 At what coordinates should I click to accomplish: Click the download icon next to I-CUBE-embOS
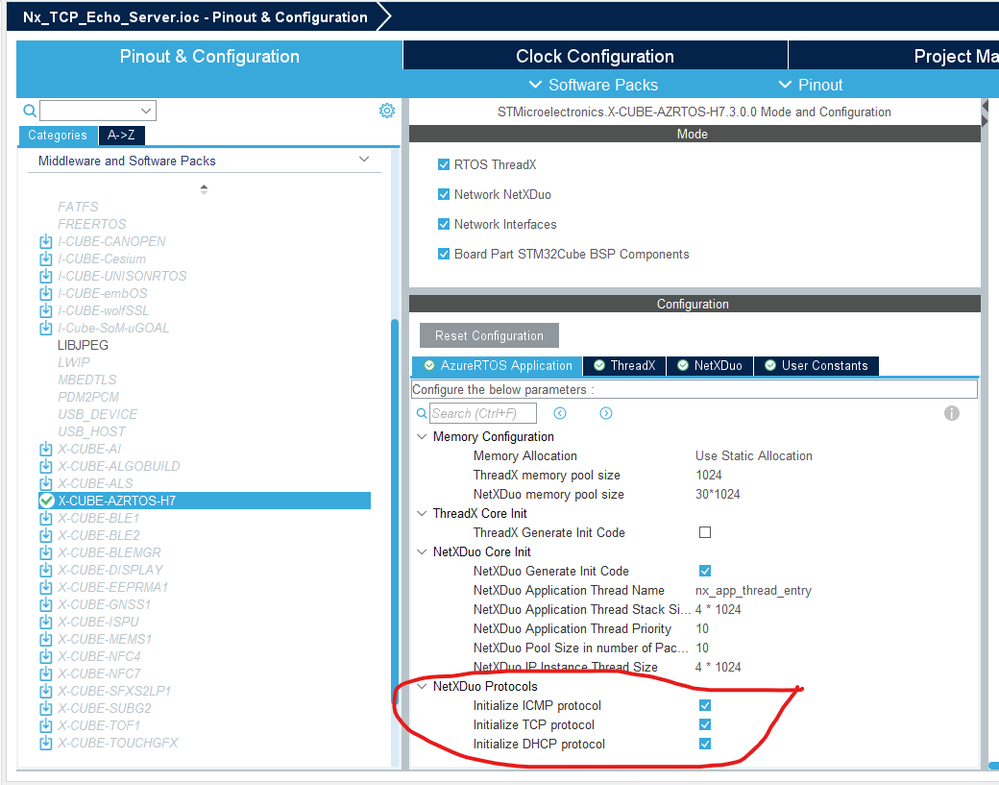(46, 293)
